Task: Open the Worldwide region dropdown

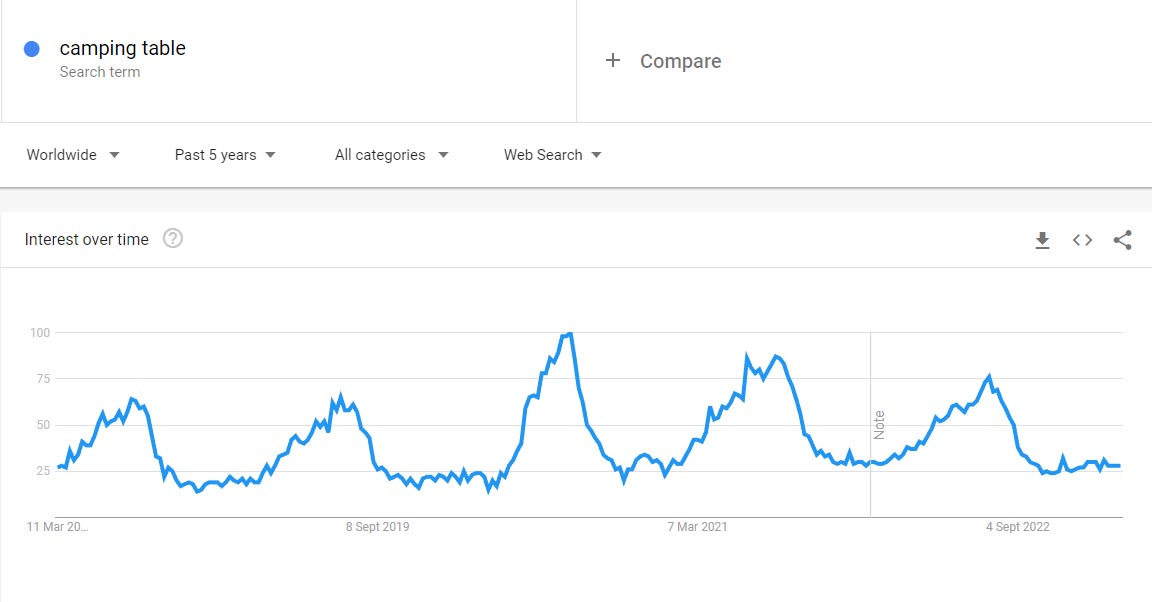Action: pyautogui.click(x=73, y=155)
